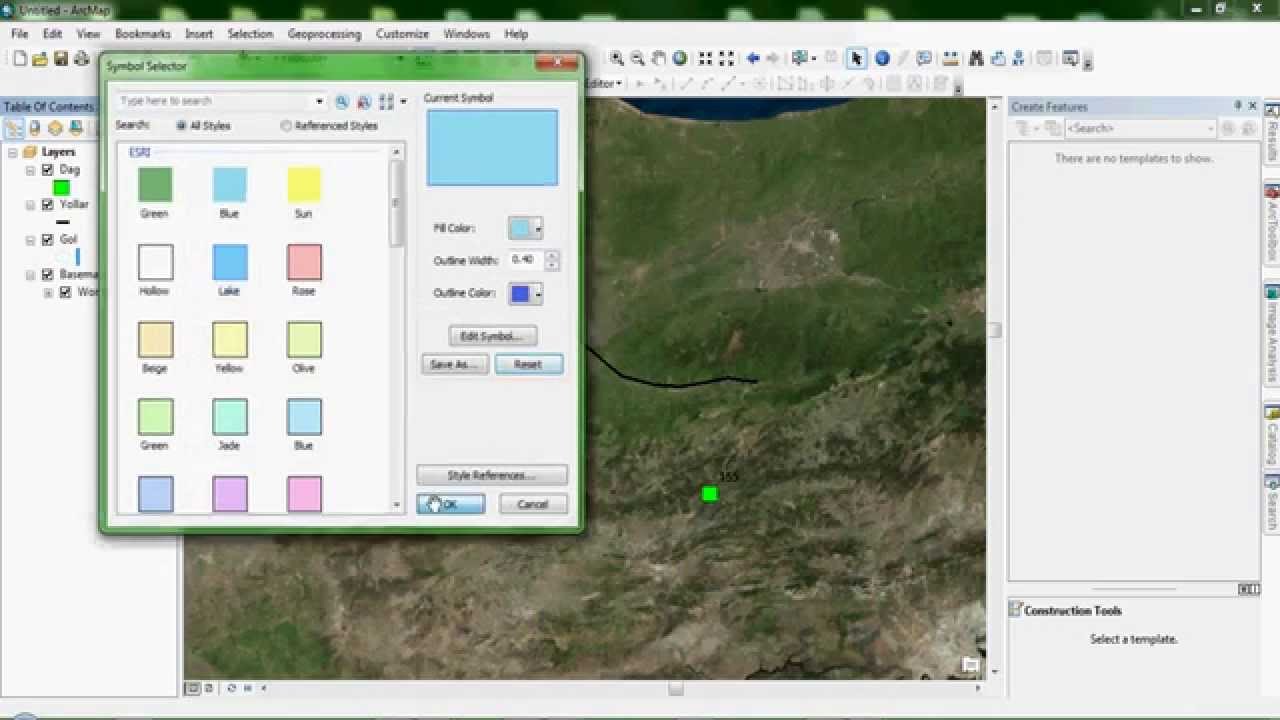Open Style References dialog
The width and height of the screenshot is (1280, 720).
click(492, 475)
